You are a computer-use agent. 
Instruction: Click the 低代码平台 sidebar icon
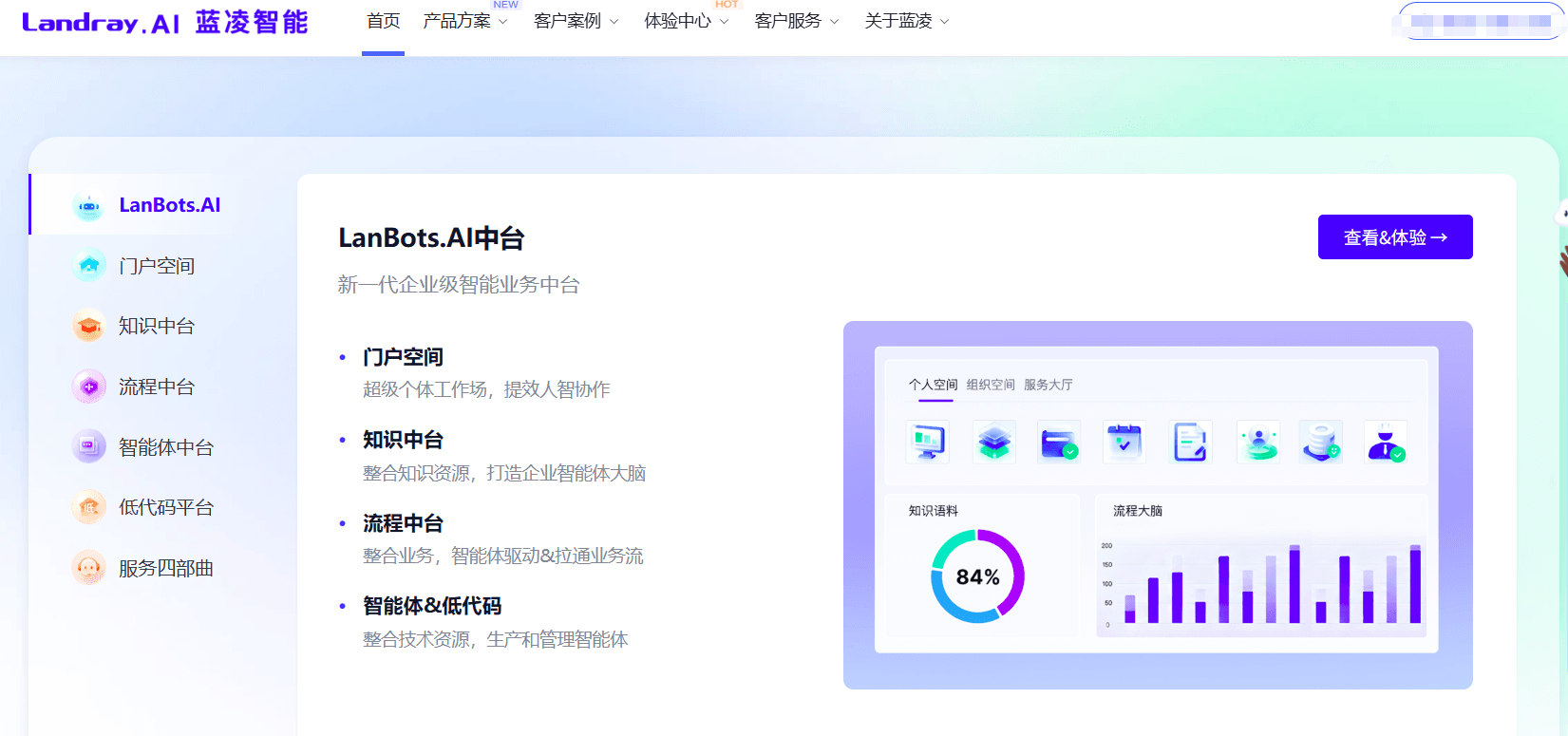click(89, 507)
